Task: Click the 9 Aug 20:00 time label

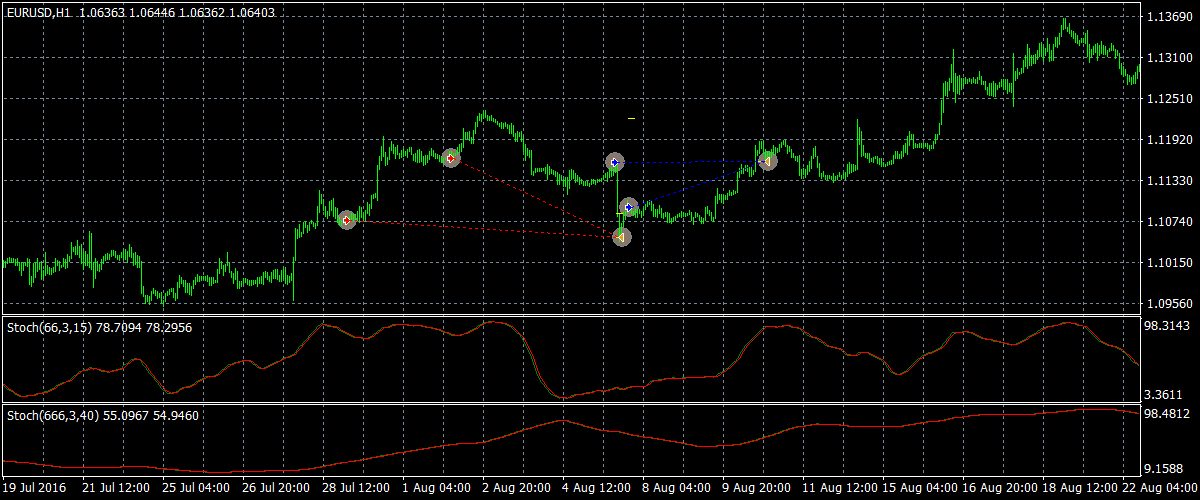Action: 756,489
